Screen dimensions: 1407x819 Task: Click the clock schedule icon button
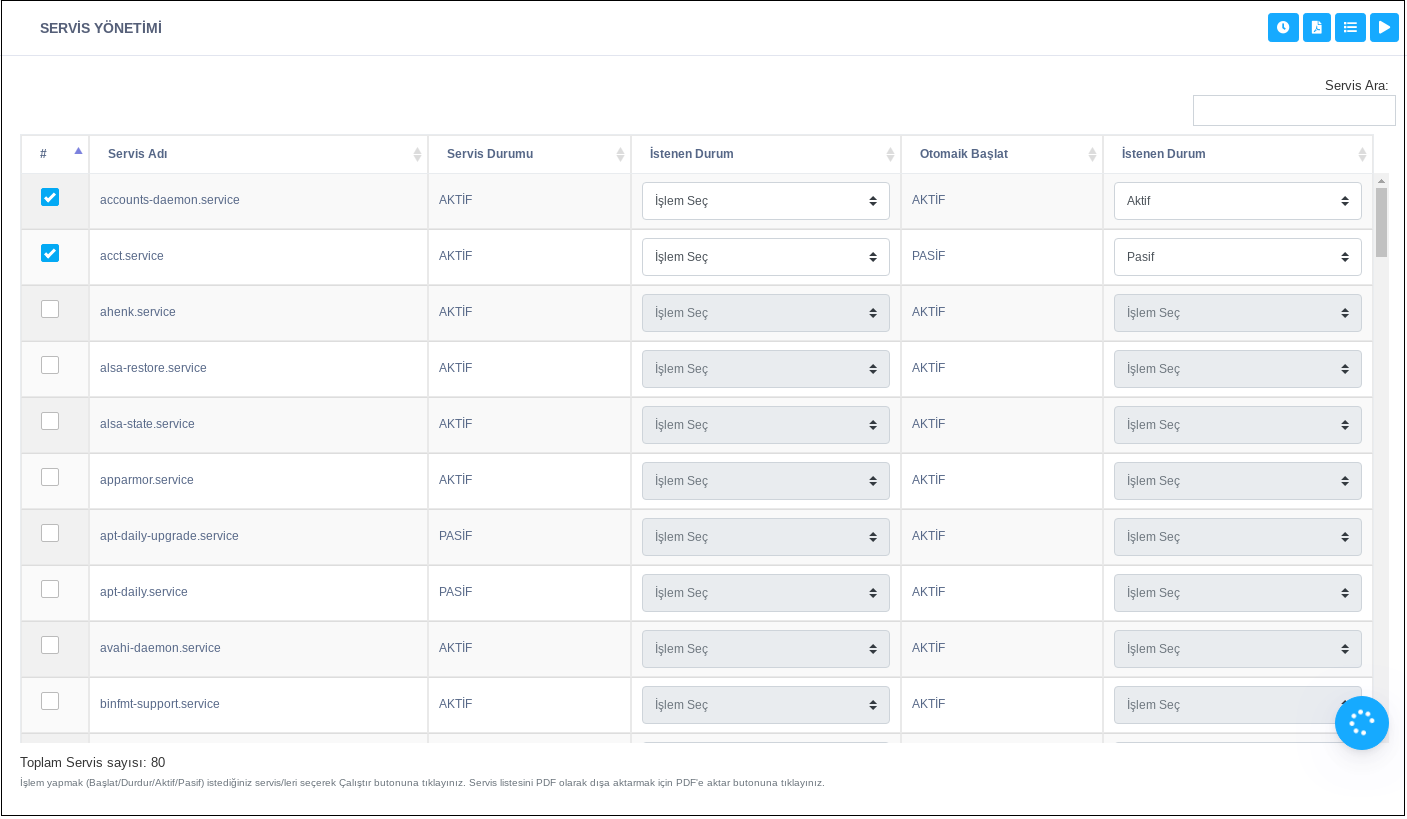(x=1283, y=28)
